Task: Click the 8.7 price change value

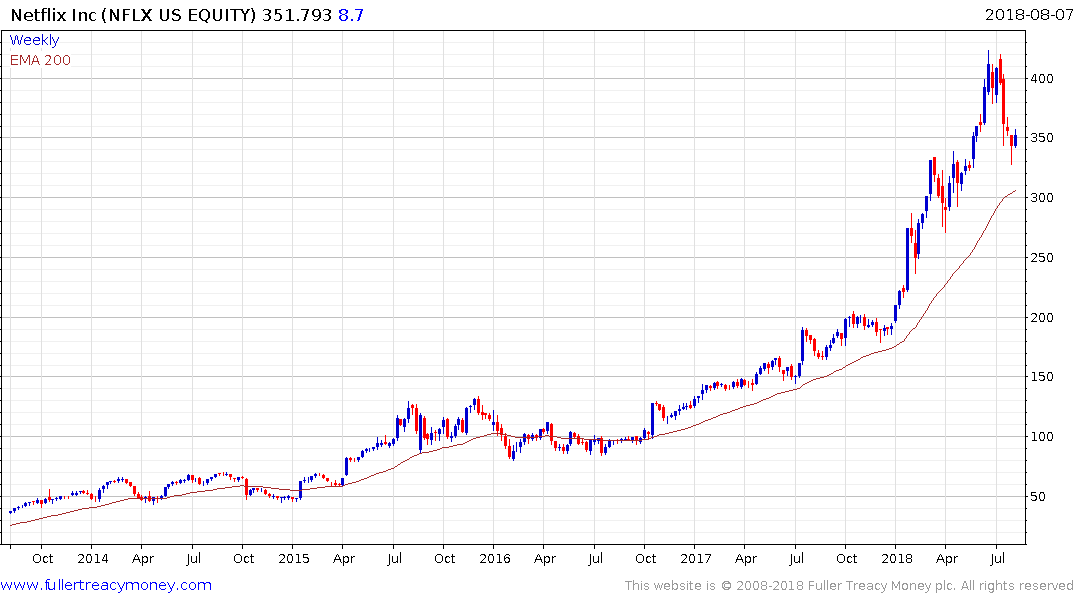Action: point(351,14)
